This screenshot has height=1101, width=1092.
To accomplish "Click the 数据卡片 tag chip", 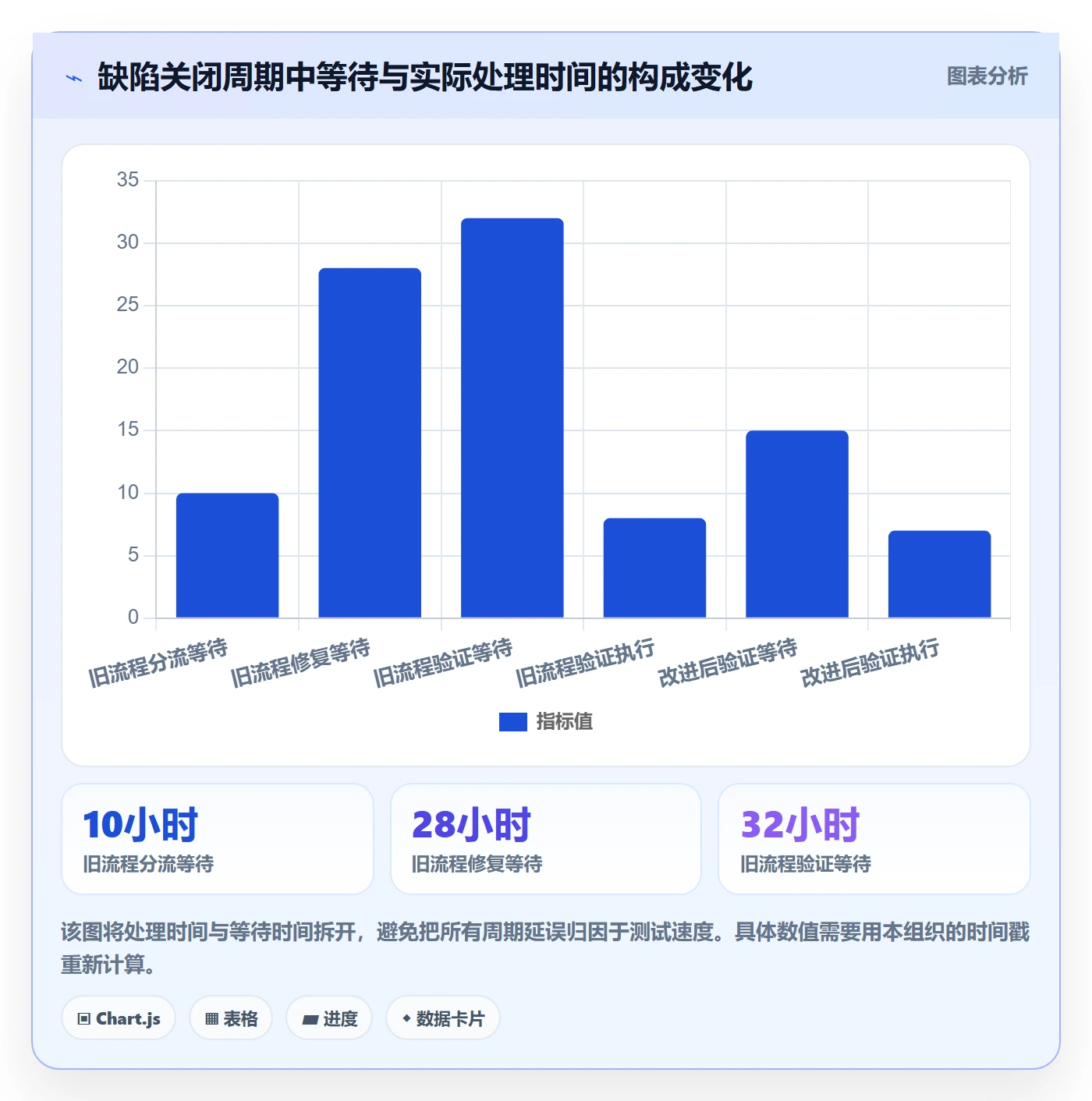I will click(x=443, y=1018).
